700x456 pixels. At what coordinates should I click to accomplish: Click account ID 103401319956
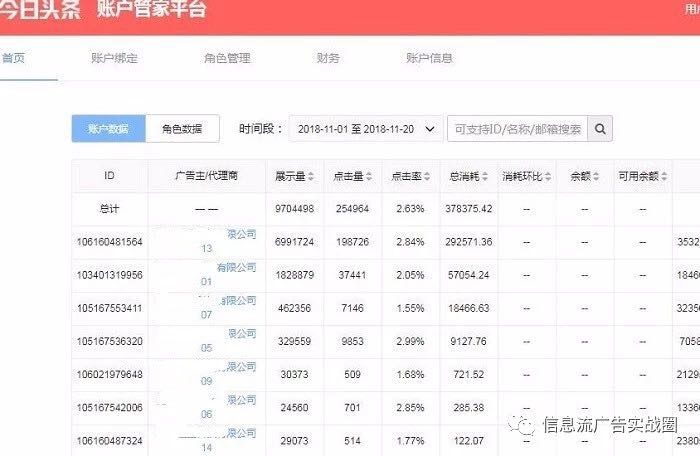click(109, 275)
